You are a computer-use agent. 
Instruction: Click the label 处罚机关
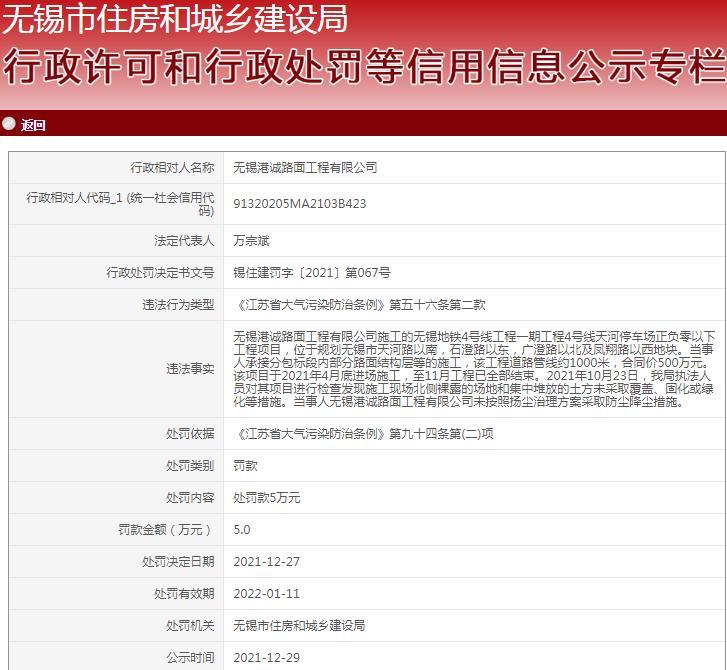(191, 625)
